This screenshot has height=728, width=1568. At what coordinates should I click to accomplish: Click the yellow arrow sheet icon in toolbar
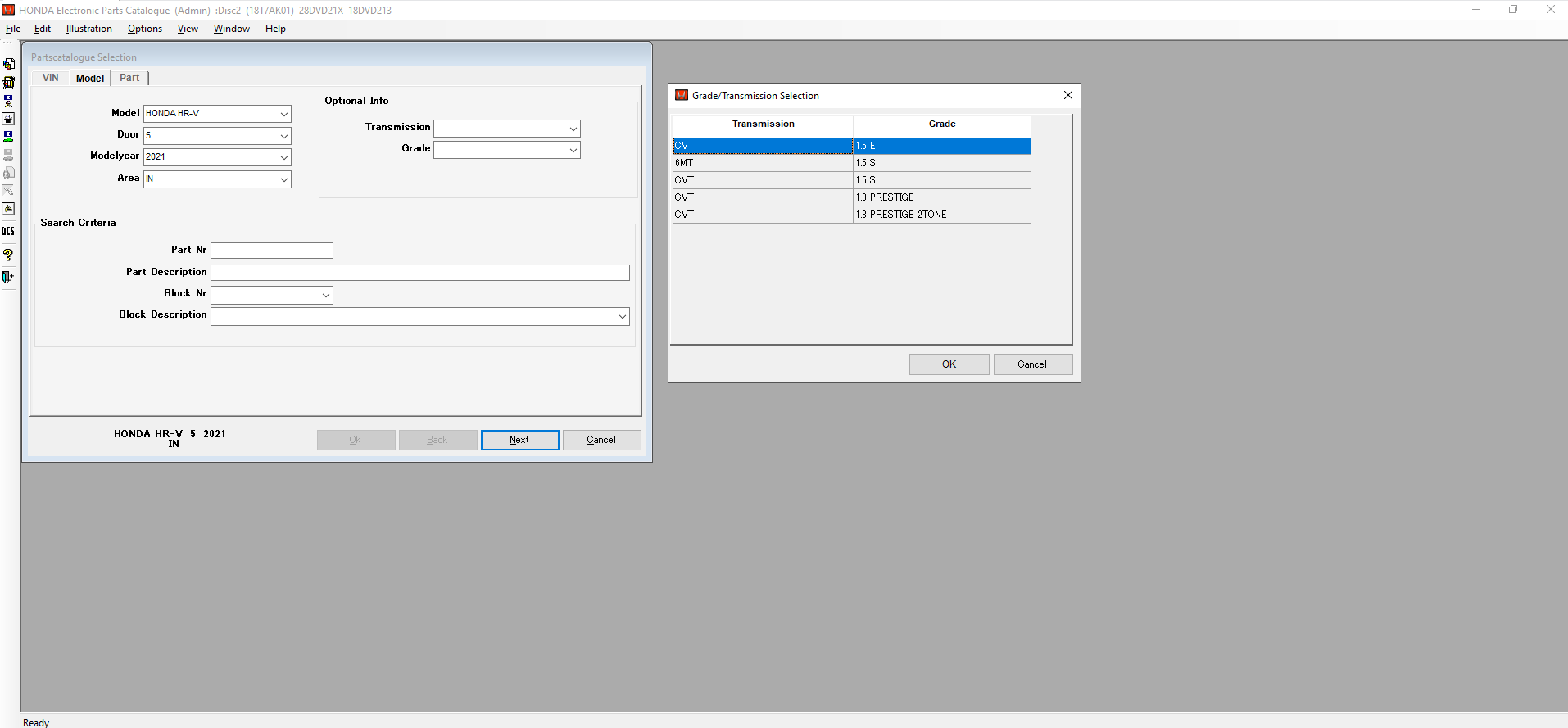coord(8,209)
